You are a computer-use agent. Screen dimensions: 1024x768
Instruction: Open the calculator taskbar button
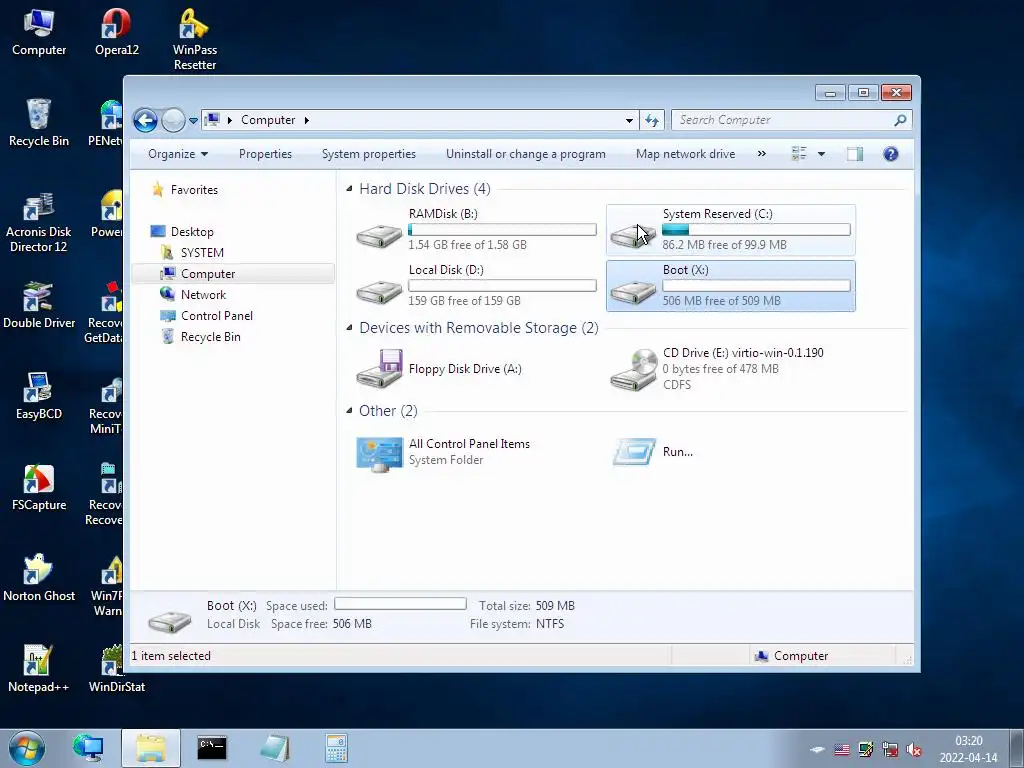point(336,748)
